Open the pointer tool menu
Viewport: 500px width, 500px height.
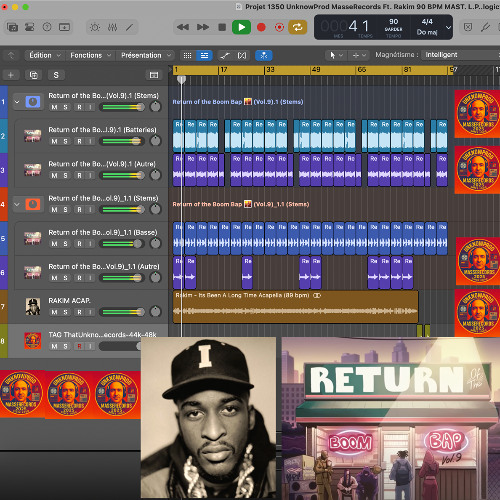[x=335, y=55]
